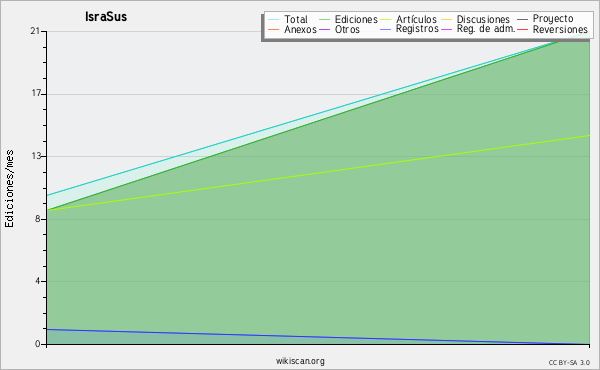This screenshot has width=600, height=370.
Task: Click the Proyecto legend entry
Action: coord(553,19)
